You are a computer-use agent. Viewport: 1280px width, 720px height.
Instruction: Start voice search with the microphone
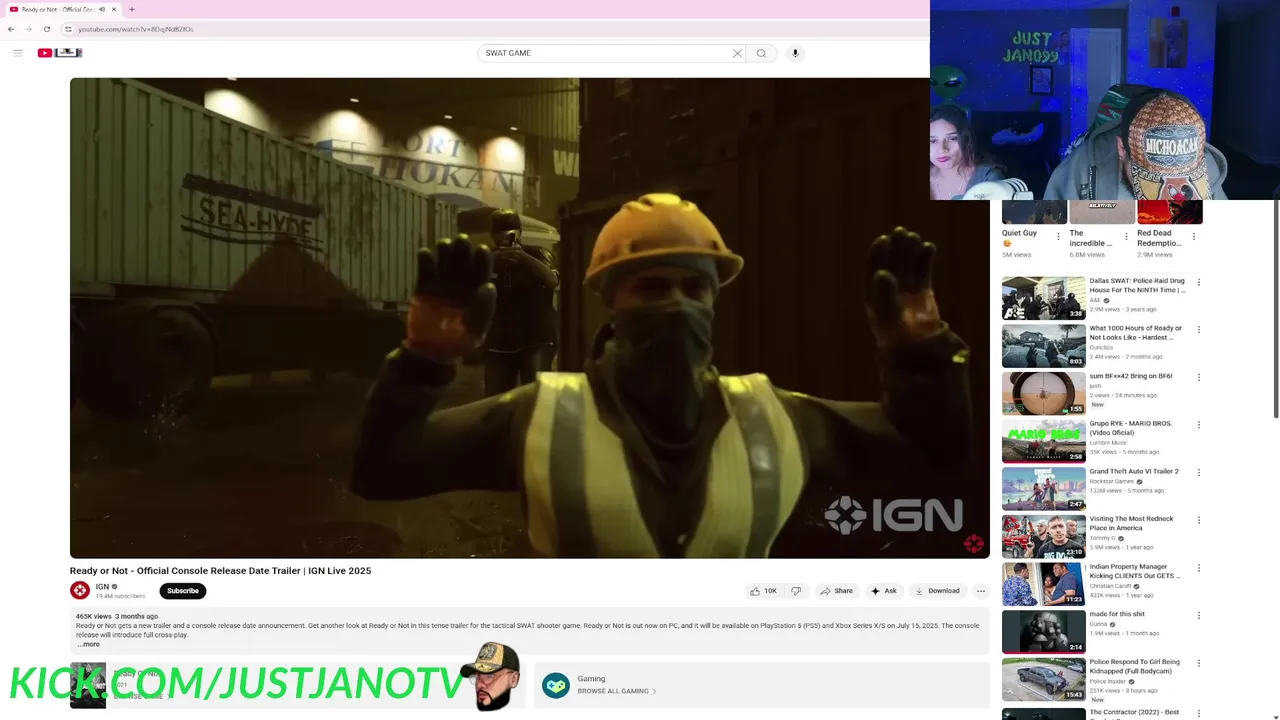[795, 53]
